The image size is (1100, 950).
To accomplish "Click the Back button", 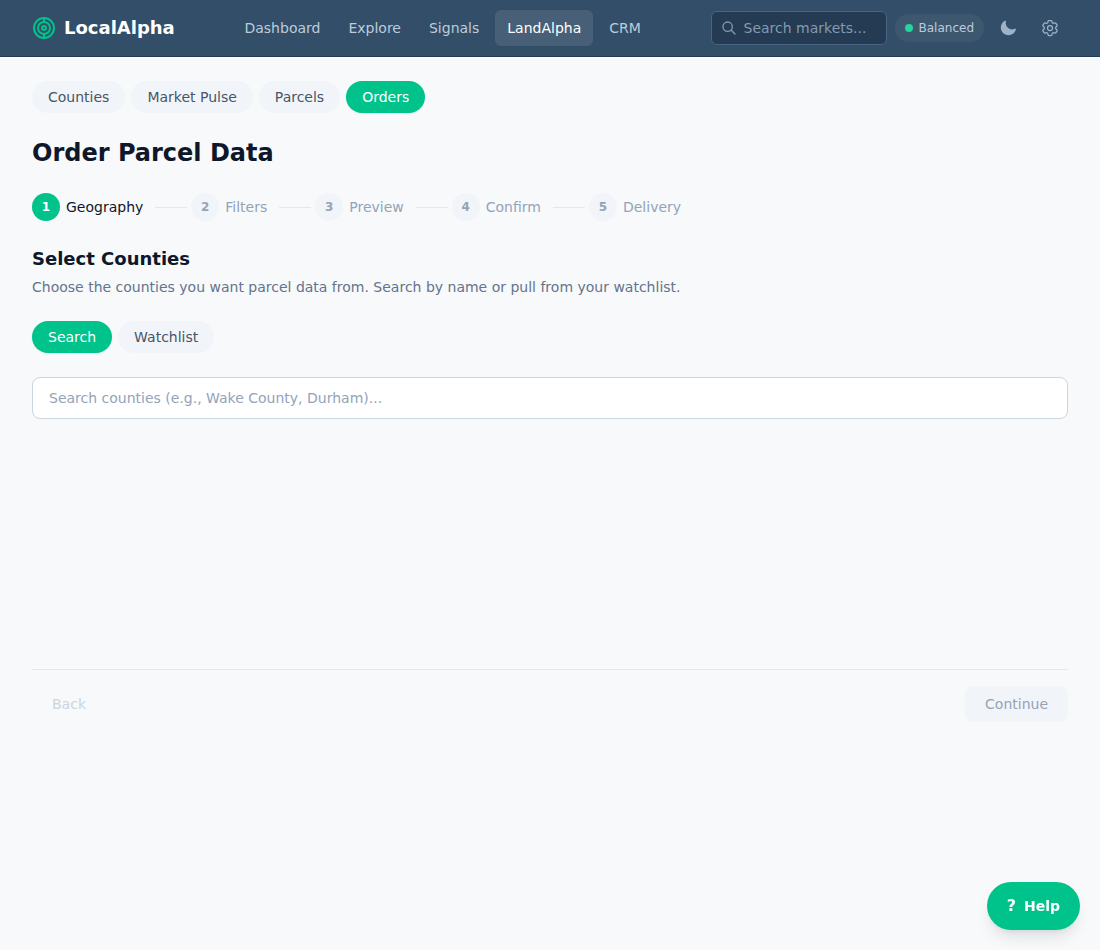I will [x=69, y=704].
